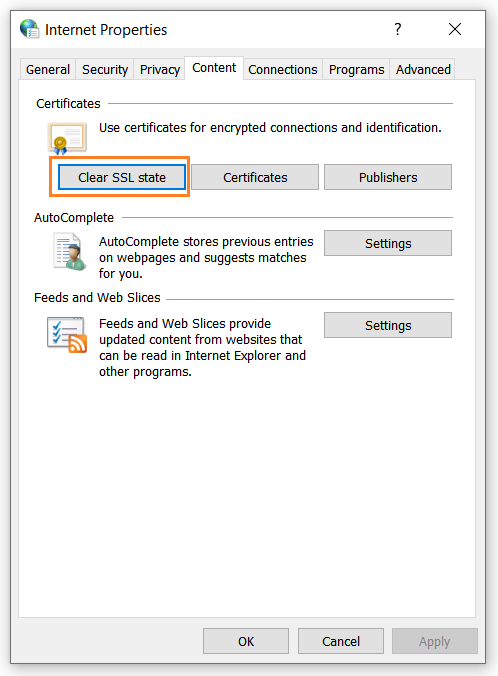Click the 'AutoComplete stores previous entries' description
The width and height of the screenshot is (498, 676).
point(206,257)
